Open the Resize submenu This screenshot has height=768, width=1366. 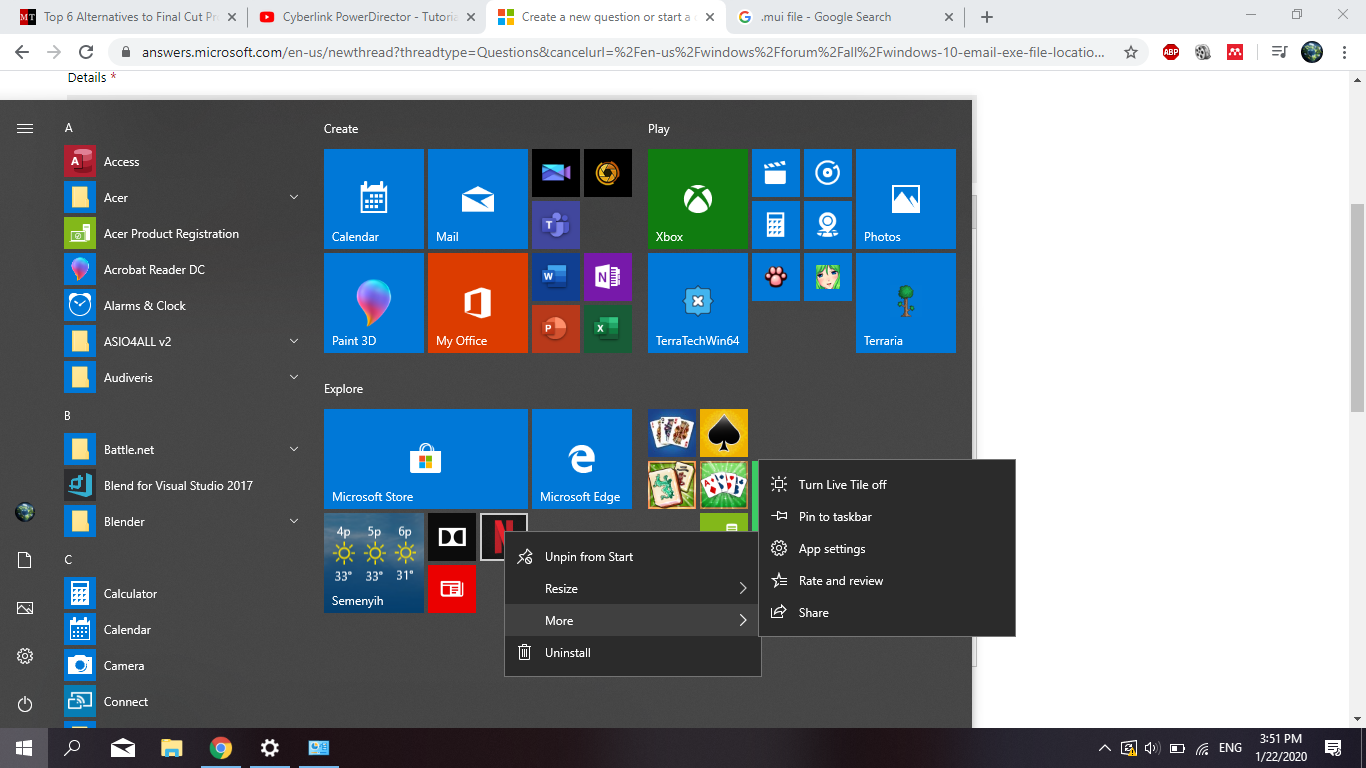tap(633, 589)
